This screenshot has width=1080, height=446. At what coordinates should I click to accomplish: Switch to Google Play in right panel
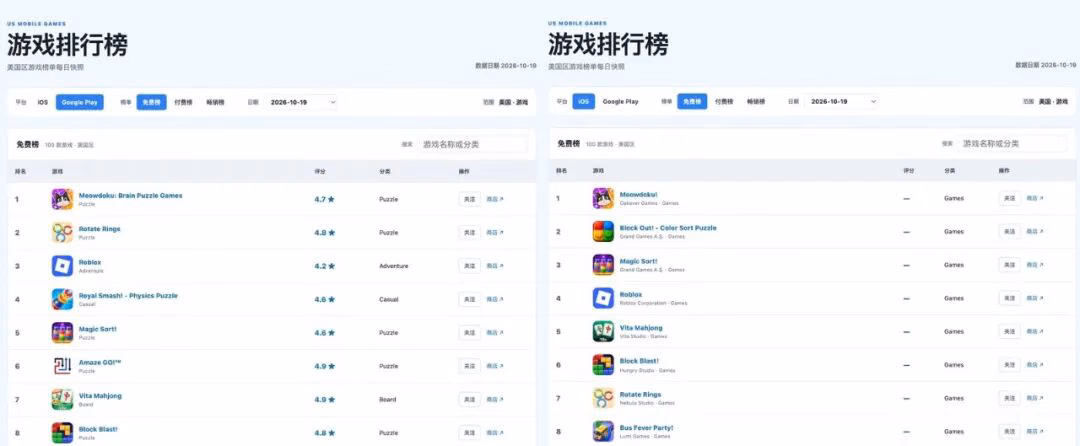(x=621, y=101)
